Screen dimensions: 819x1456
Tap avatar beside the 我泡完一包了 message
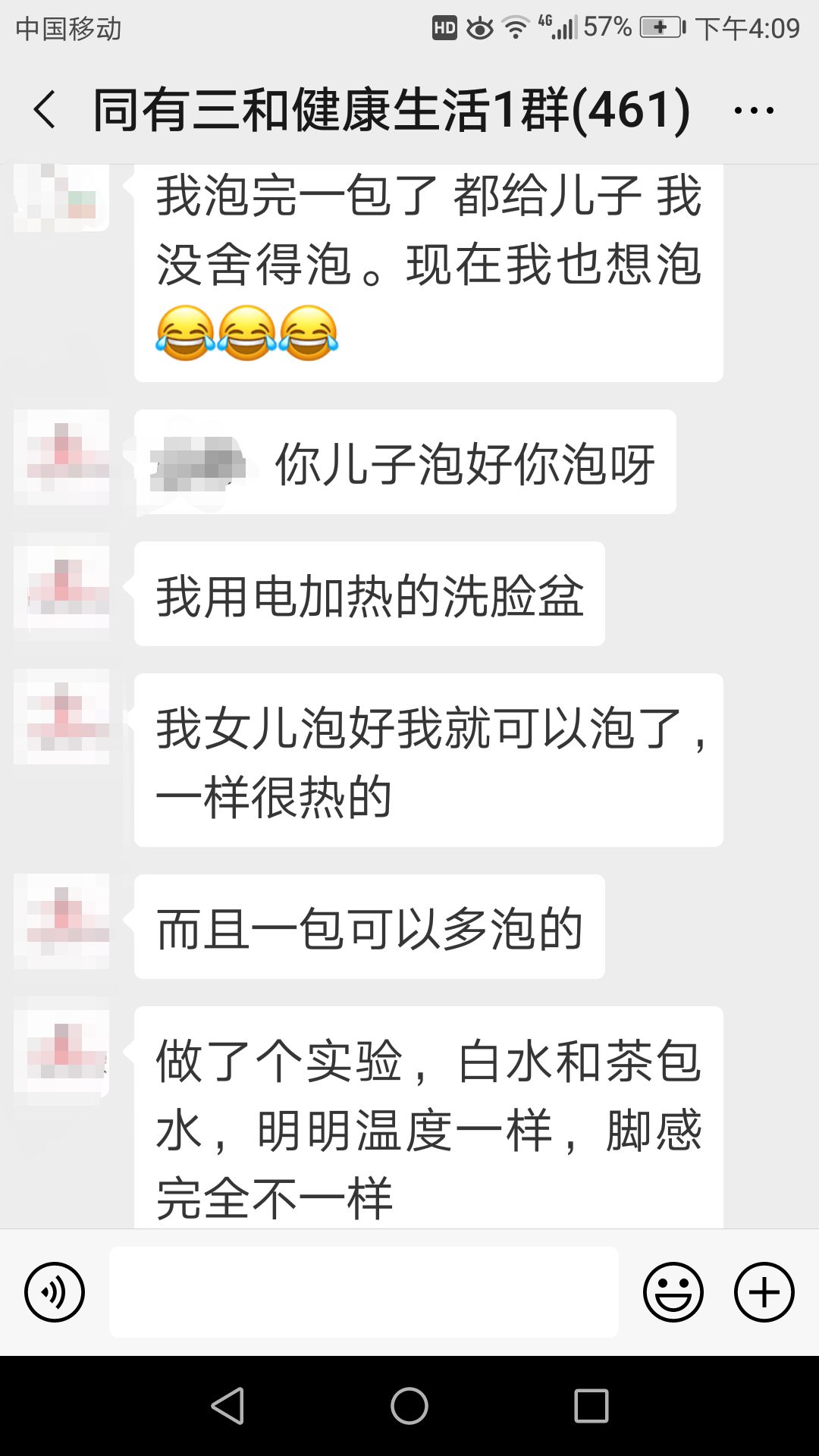coord(61,197)
